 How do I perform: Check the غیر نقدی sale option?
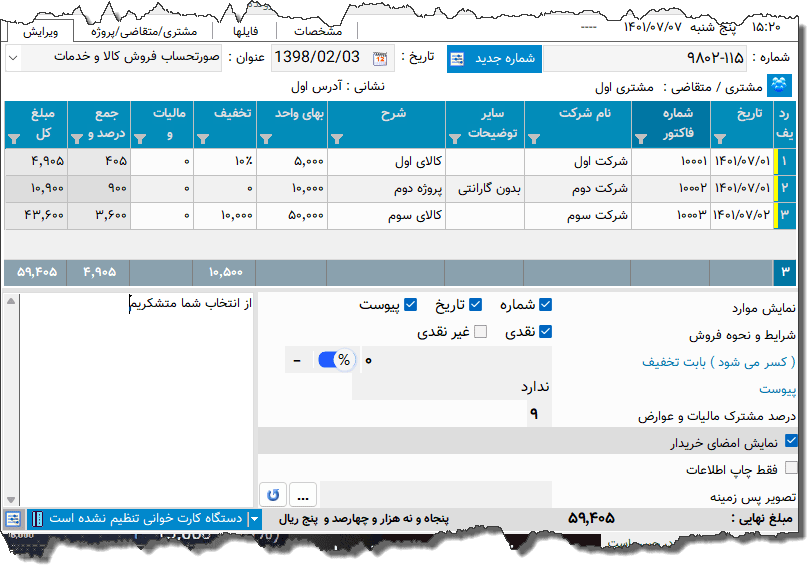coord(480,331)
